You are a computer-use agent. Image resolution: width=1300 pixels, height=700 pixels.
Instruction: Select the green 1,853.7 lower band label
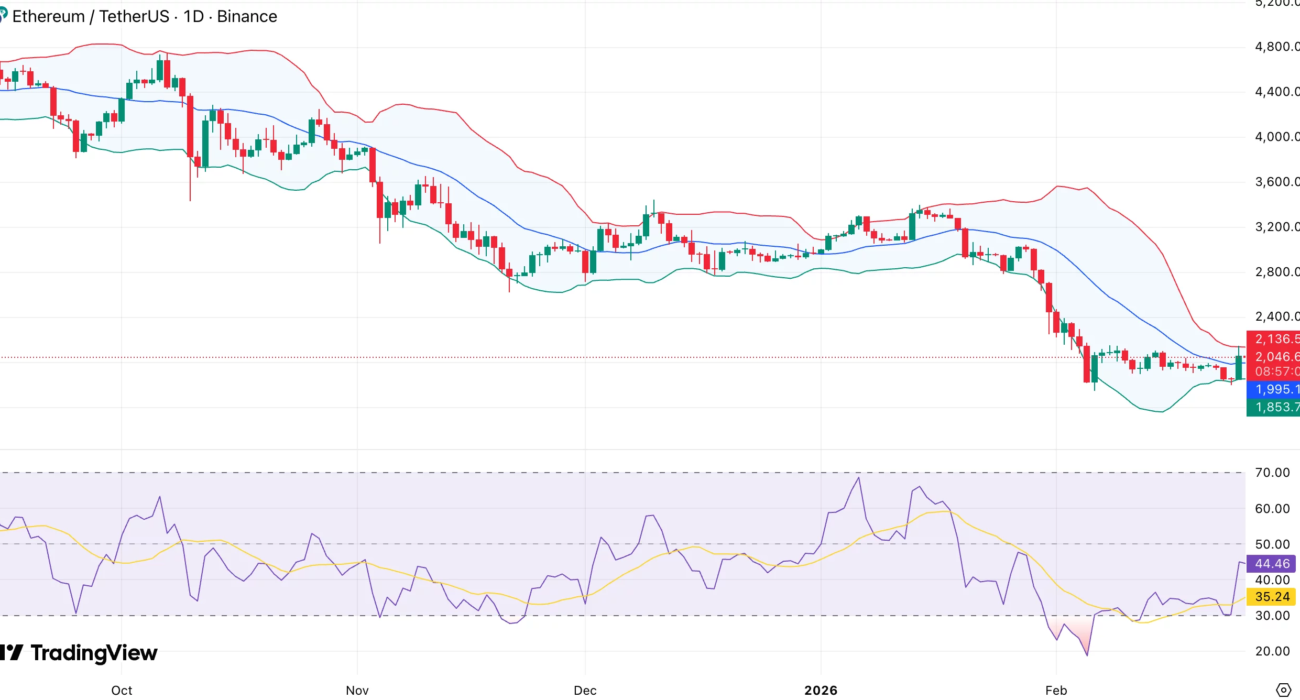point(1272,407)
